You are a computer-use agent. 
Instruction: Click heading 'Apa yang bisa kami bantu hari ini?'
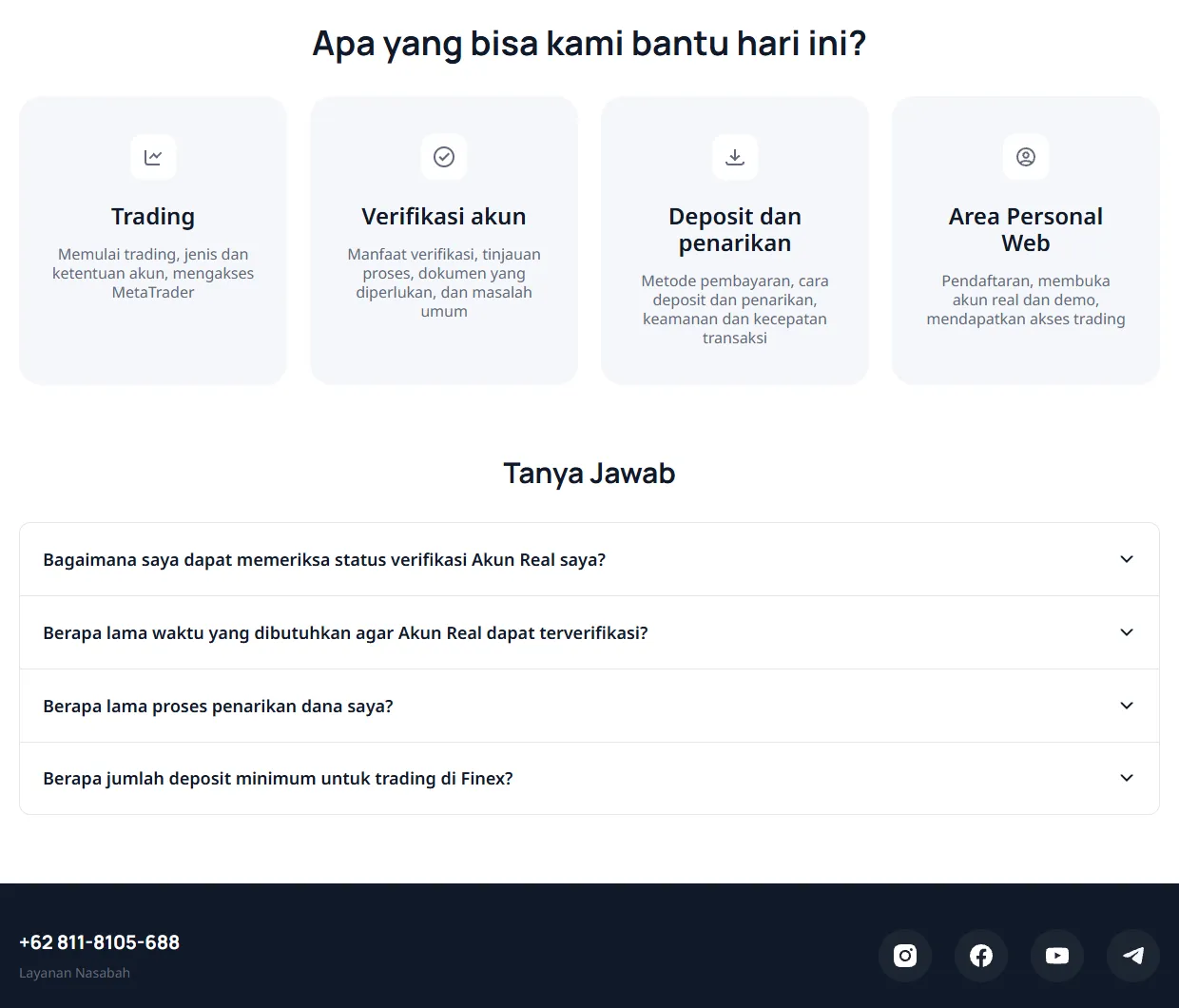coord(589,44)
